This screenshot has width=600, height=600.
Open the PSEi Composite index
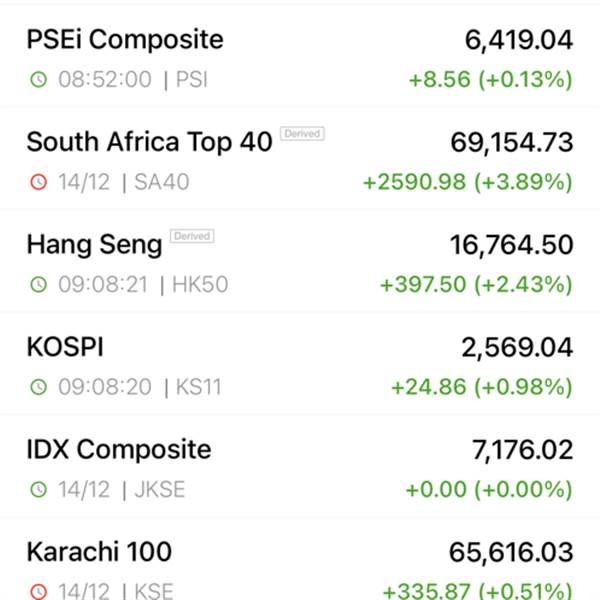125,39
